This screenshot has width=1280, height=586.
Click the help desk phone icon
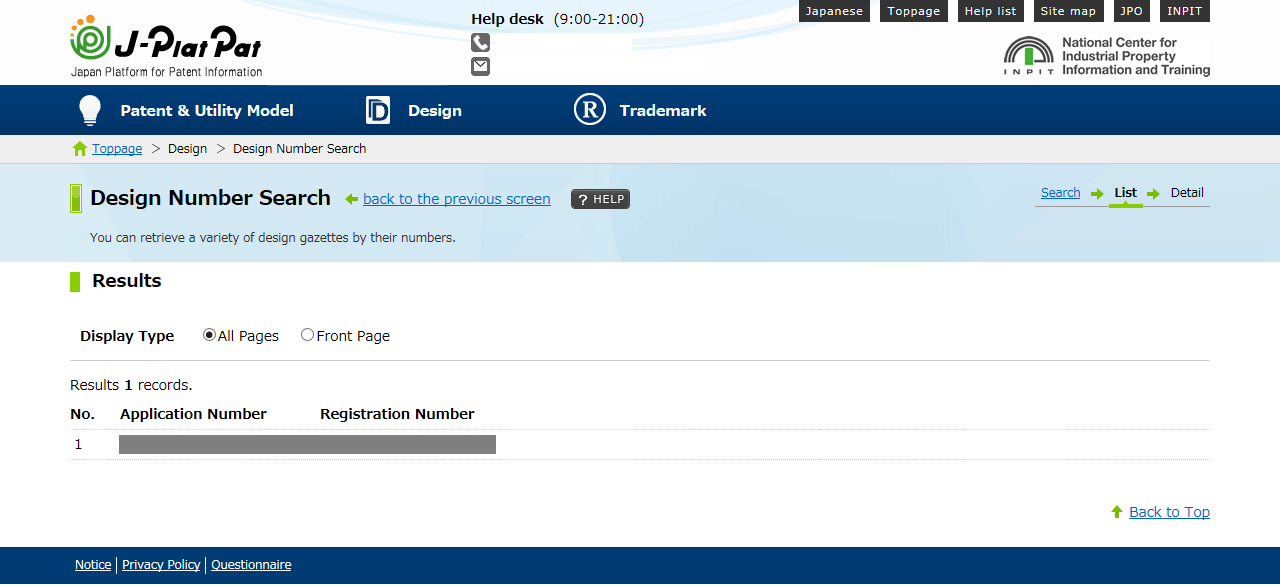click(x=481, y=43)
